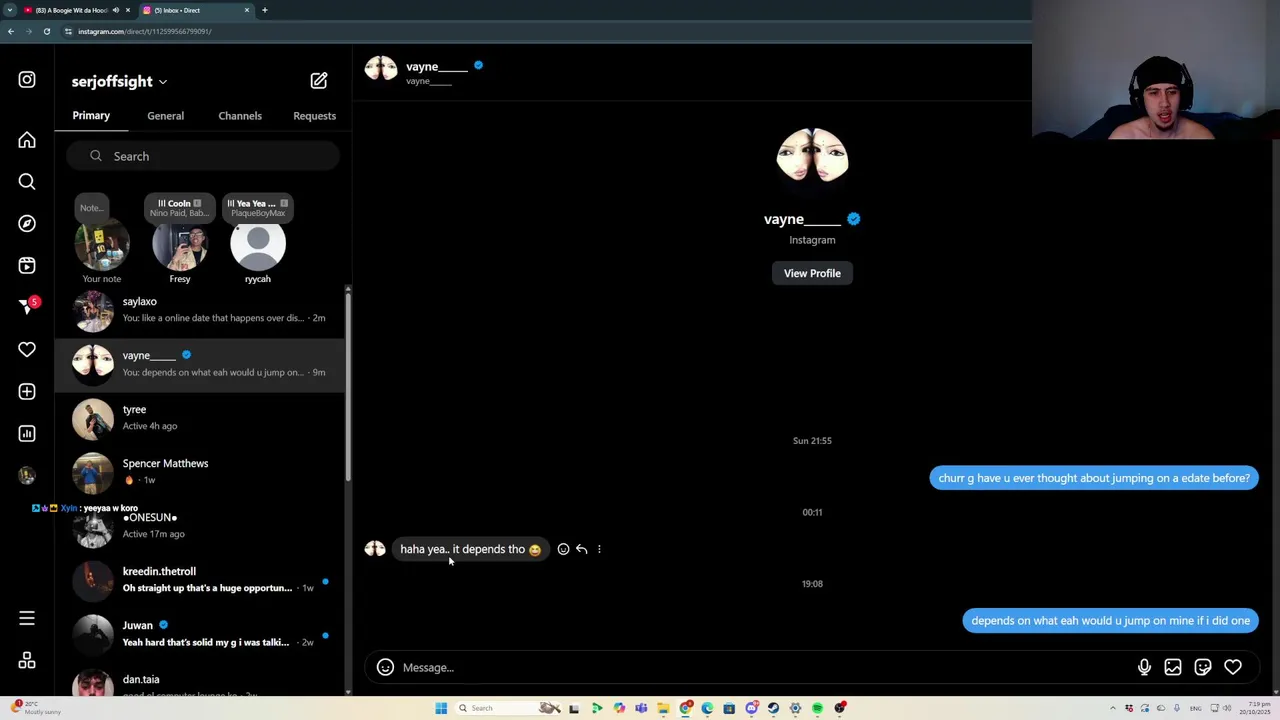Screen dimensions: 1280x720
Task: Click vayne name in chat header
Action: (437, 67)
